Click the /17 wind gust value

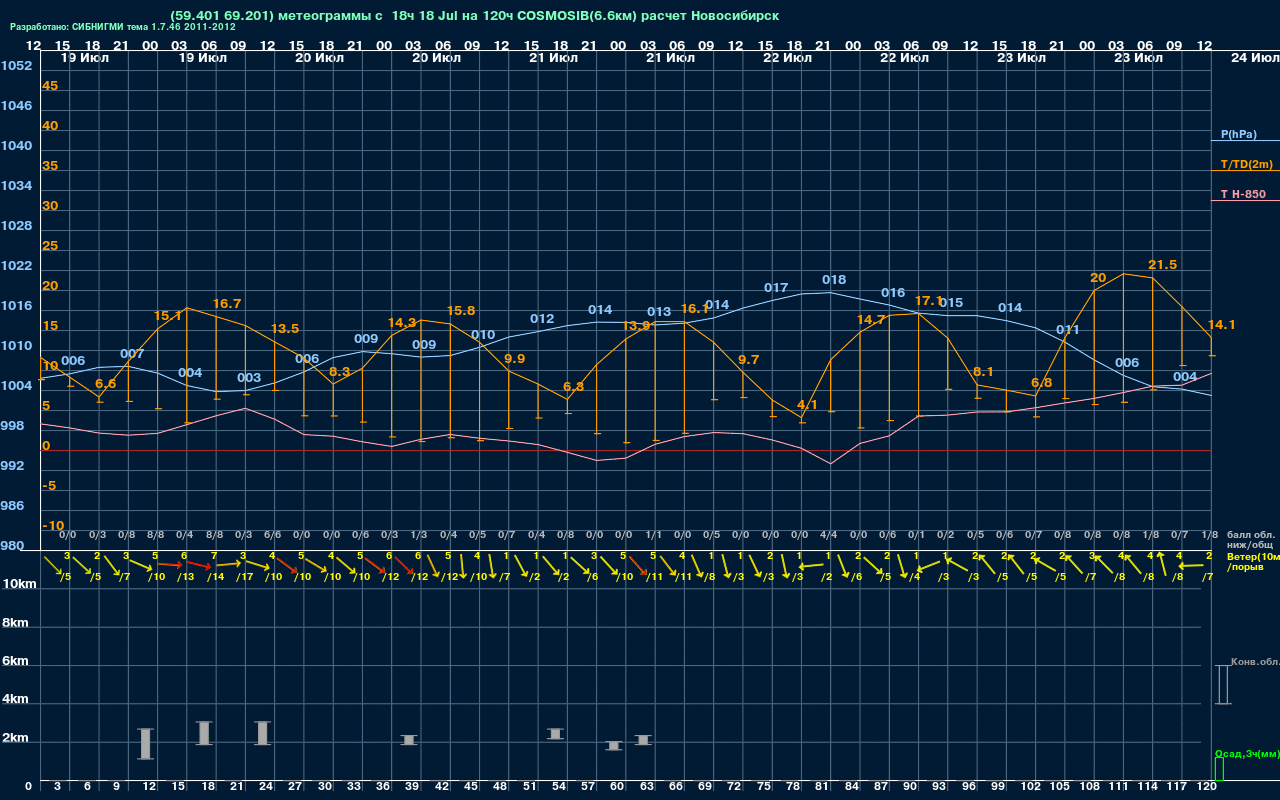(x=243, y=576)
